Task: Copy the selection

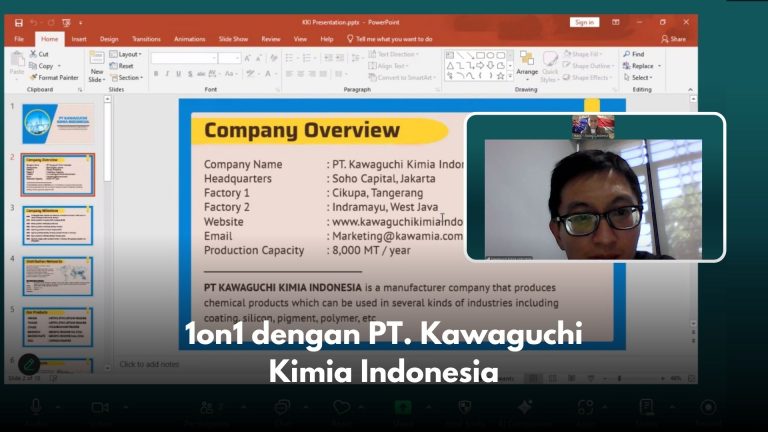Action: (x=42, y=66)
